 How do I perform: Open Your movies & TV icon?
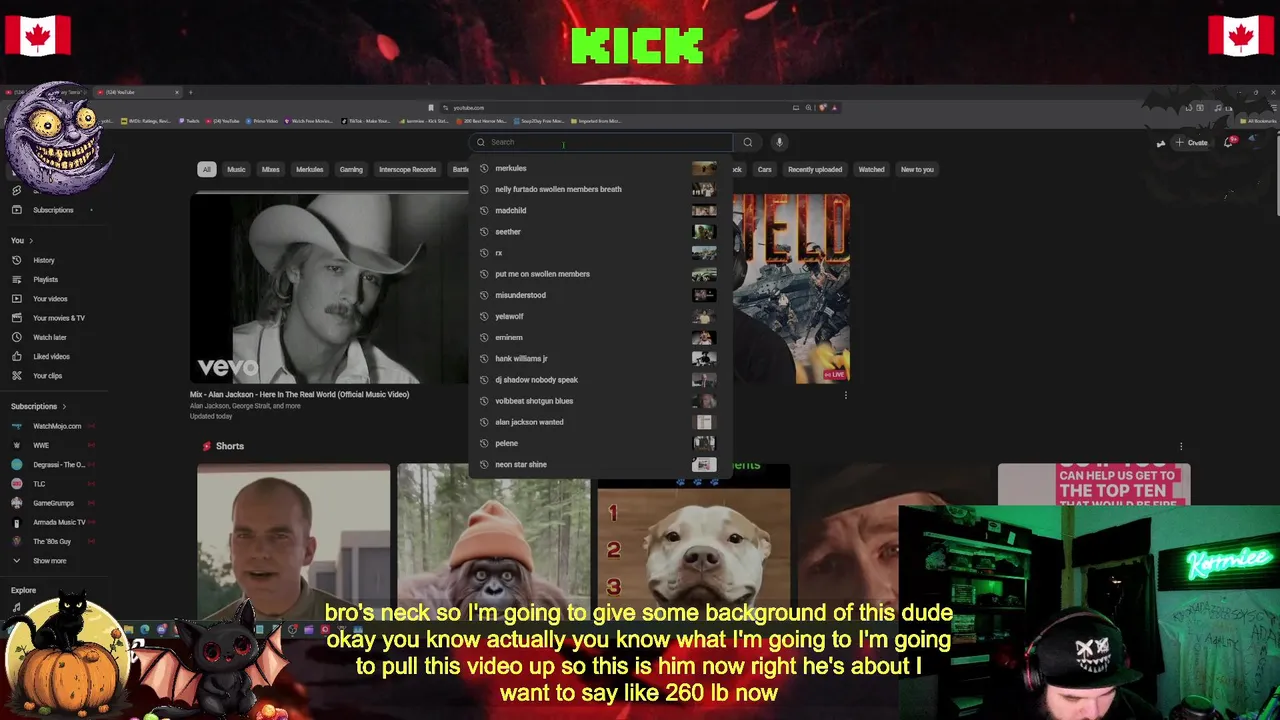[x=16, y=318]
